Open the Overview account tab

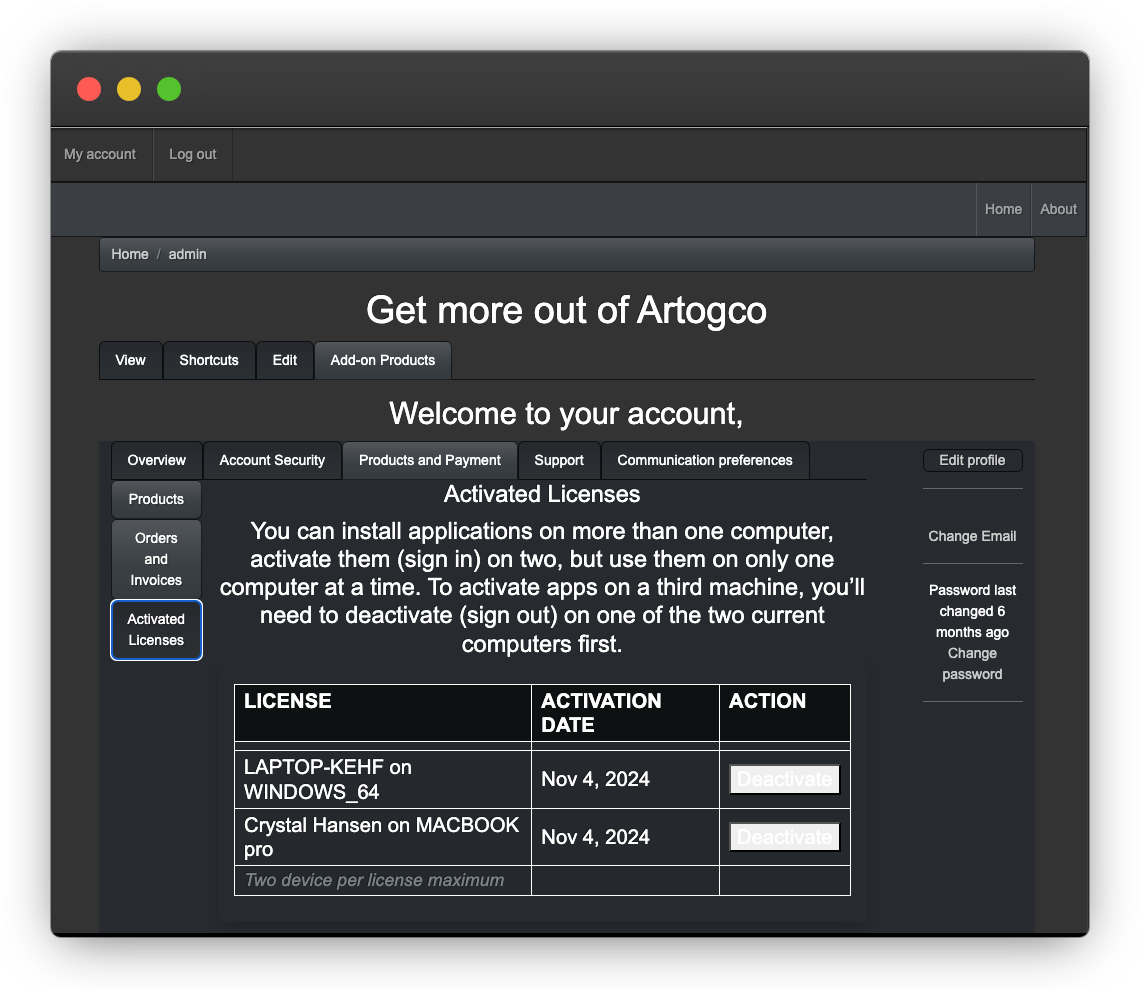157,460
